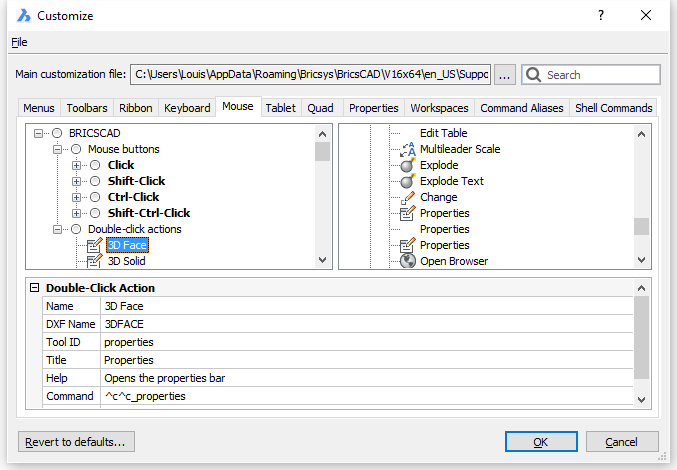Click the 3D Face properties icon
677x470 pixels.
(95, 245)
